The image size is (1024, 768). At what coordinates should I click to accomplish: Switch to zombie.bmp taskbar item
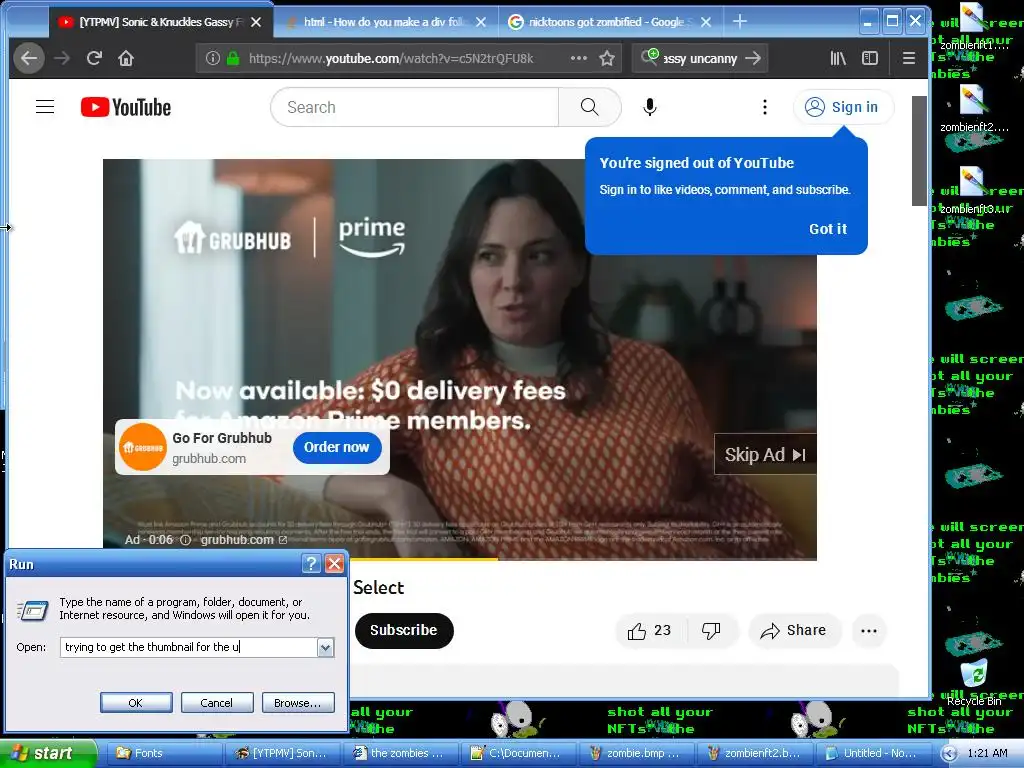[x=636, y=754]
